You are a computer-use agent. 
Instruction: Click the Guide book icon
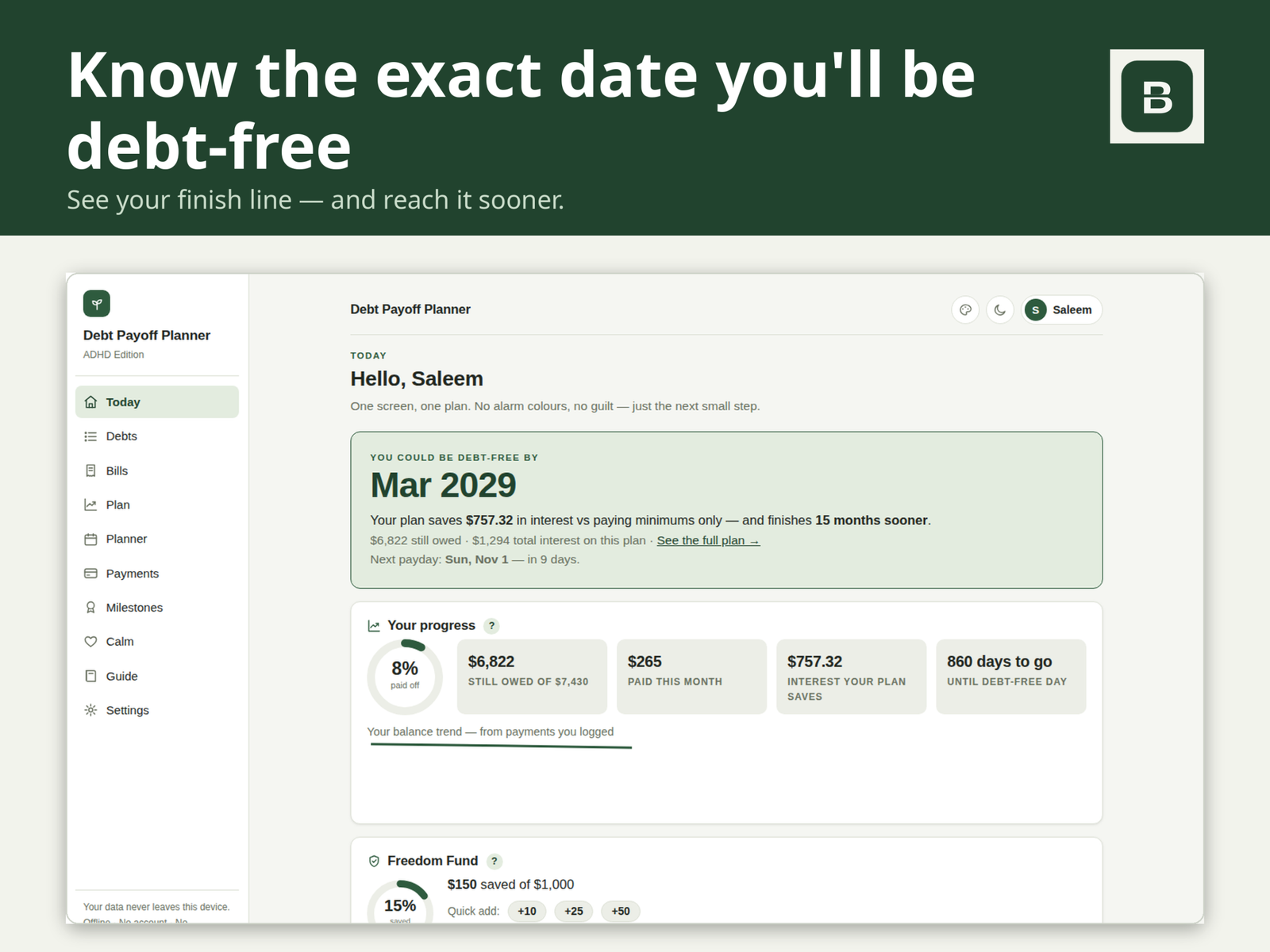coord(90,676)
